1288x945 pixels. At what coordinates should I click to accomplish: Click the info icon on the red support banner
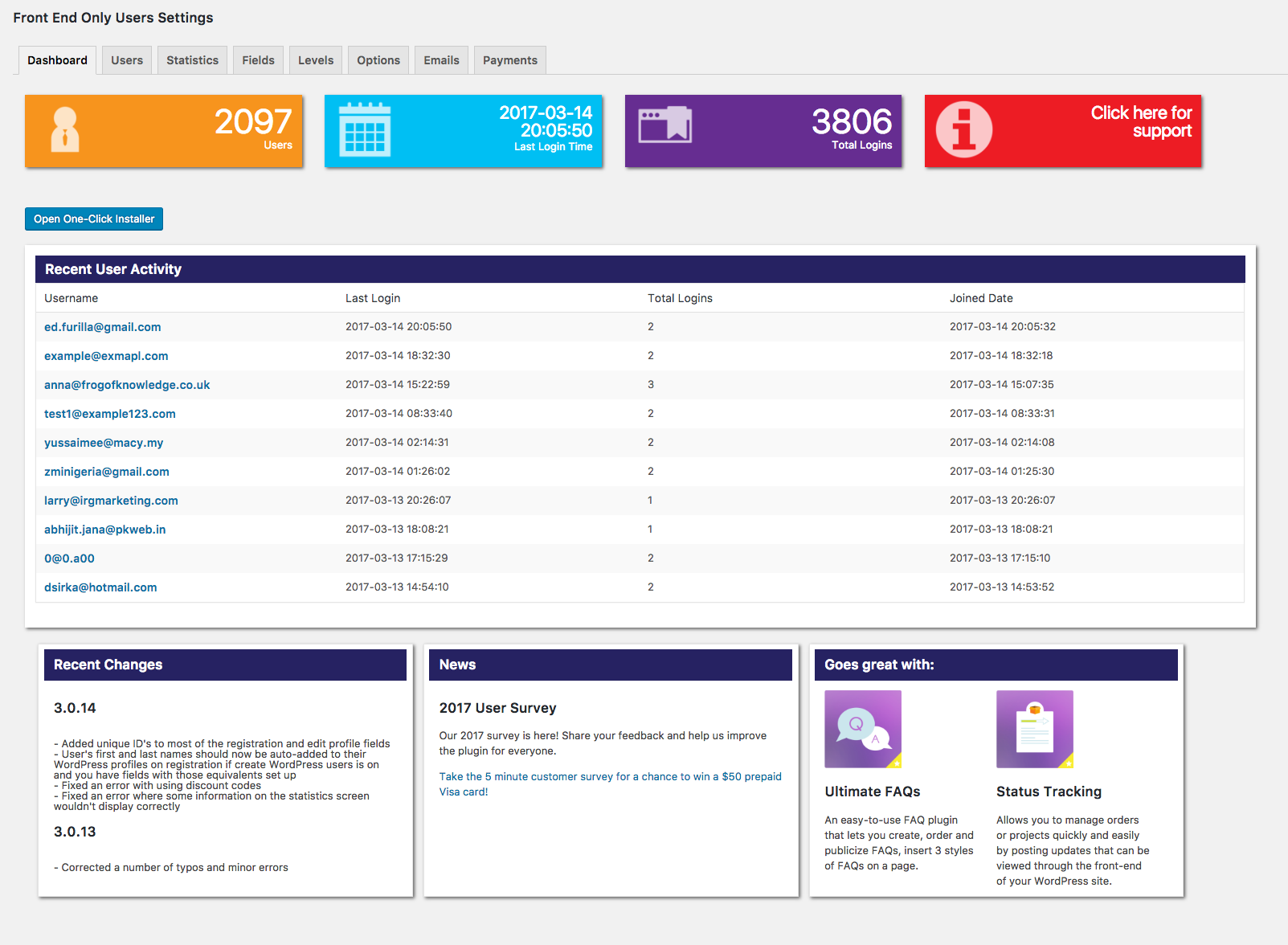[x=963, y=130]
